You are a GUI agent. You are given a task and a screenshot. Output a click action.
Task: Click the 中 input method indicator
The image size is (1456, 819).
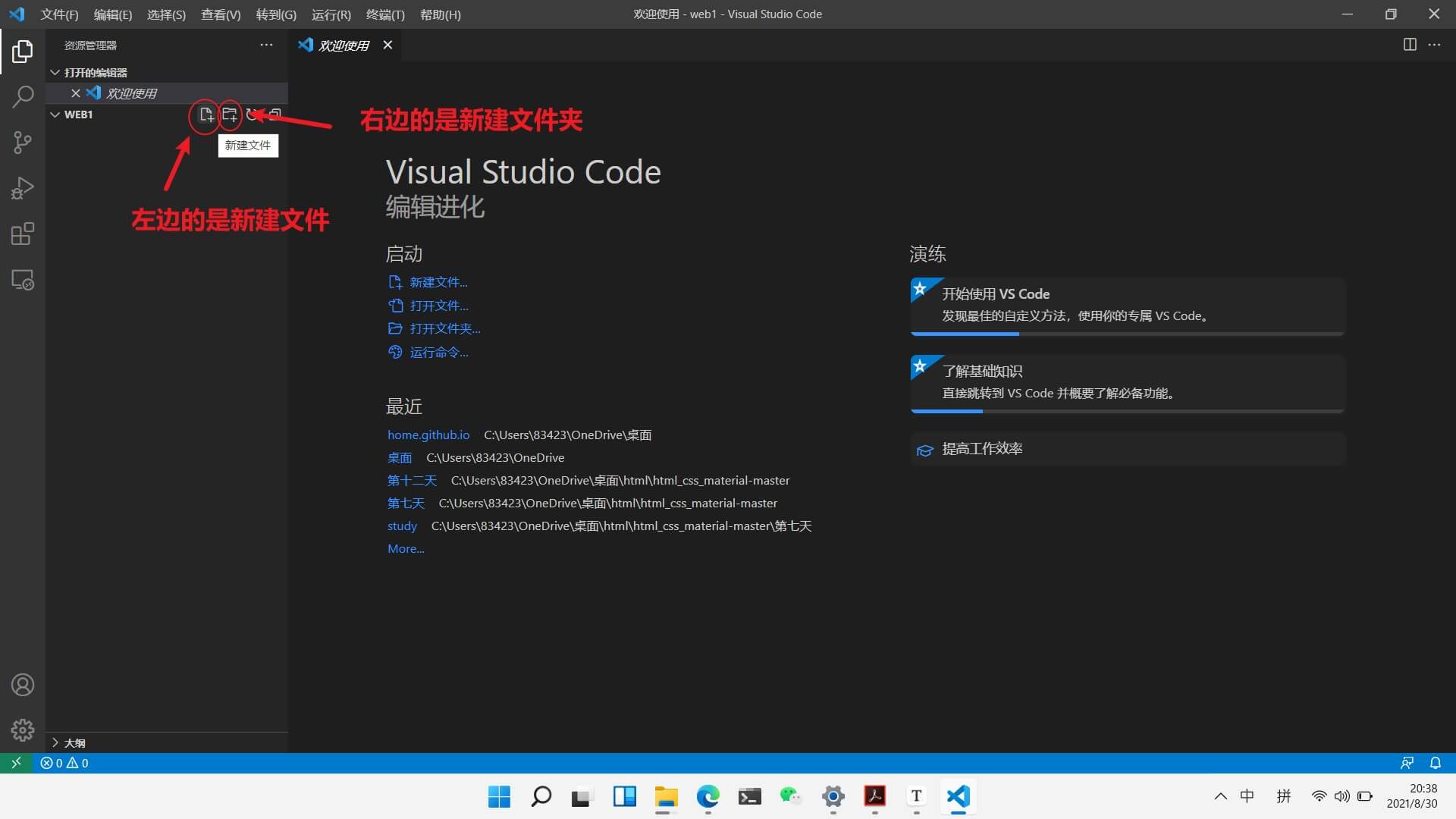coord(1247,796)
